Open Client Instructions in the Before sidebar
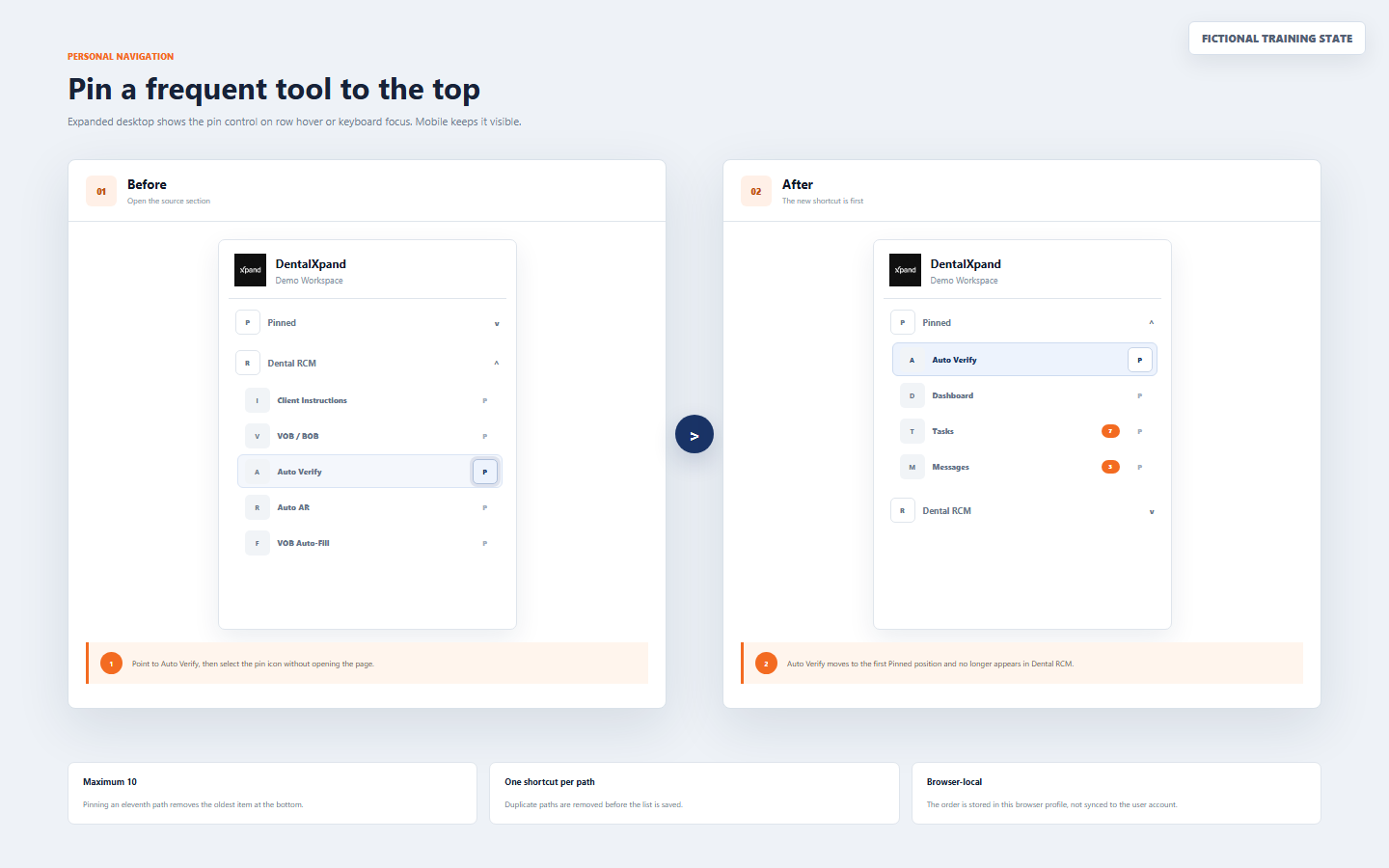Image resolution: width=1389 pixels, height=868 pixels. [369, 400]
